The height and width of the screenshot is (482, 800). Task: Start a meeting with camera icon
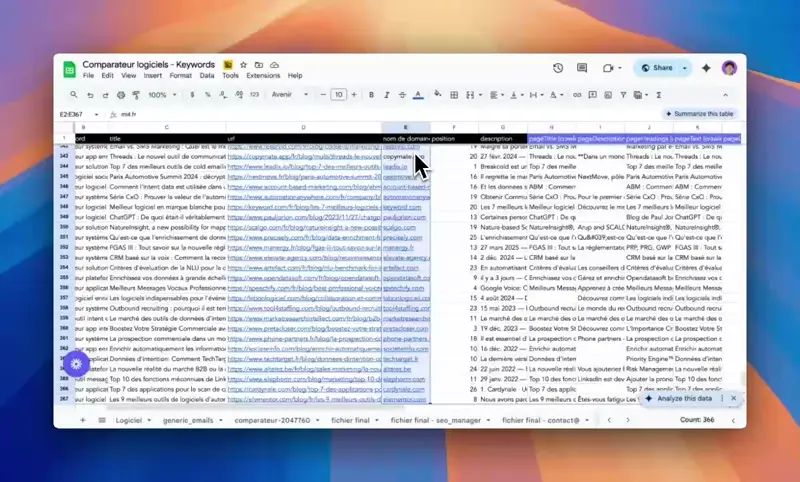click(x=608, y=68)
